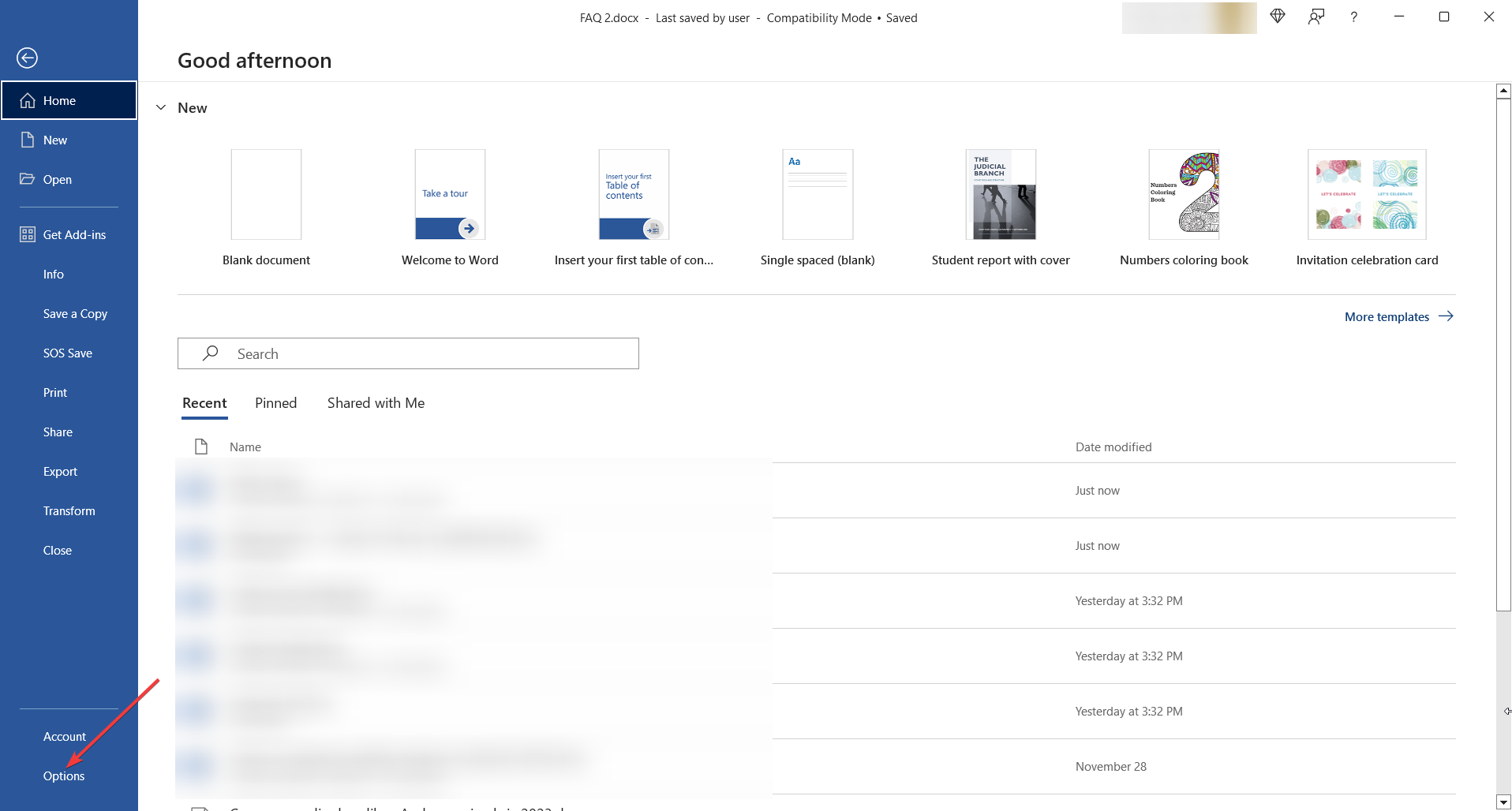Open the Welcome to Word tour template
This screenshot has width=1512, height=811.
[450, 208]
